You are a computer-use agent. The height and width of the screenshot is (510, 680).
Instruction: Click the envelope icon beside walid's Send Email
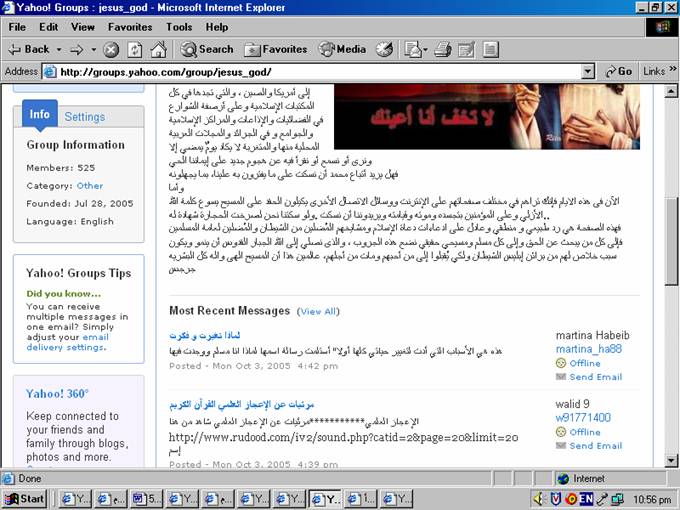[x=561, y=446]
